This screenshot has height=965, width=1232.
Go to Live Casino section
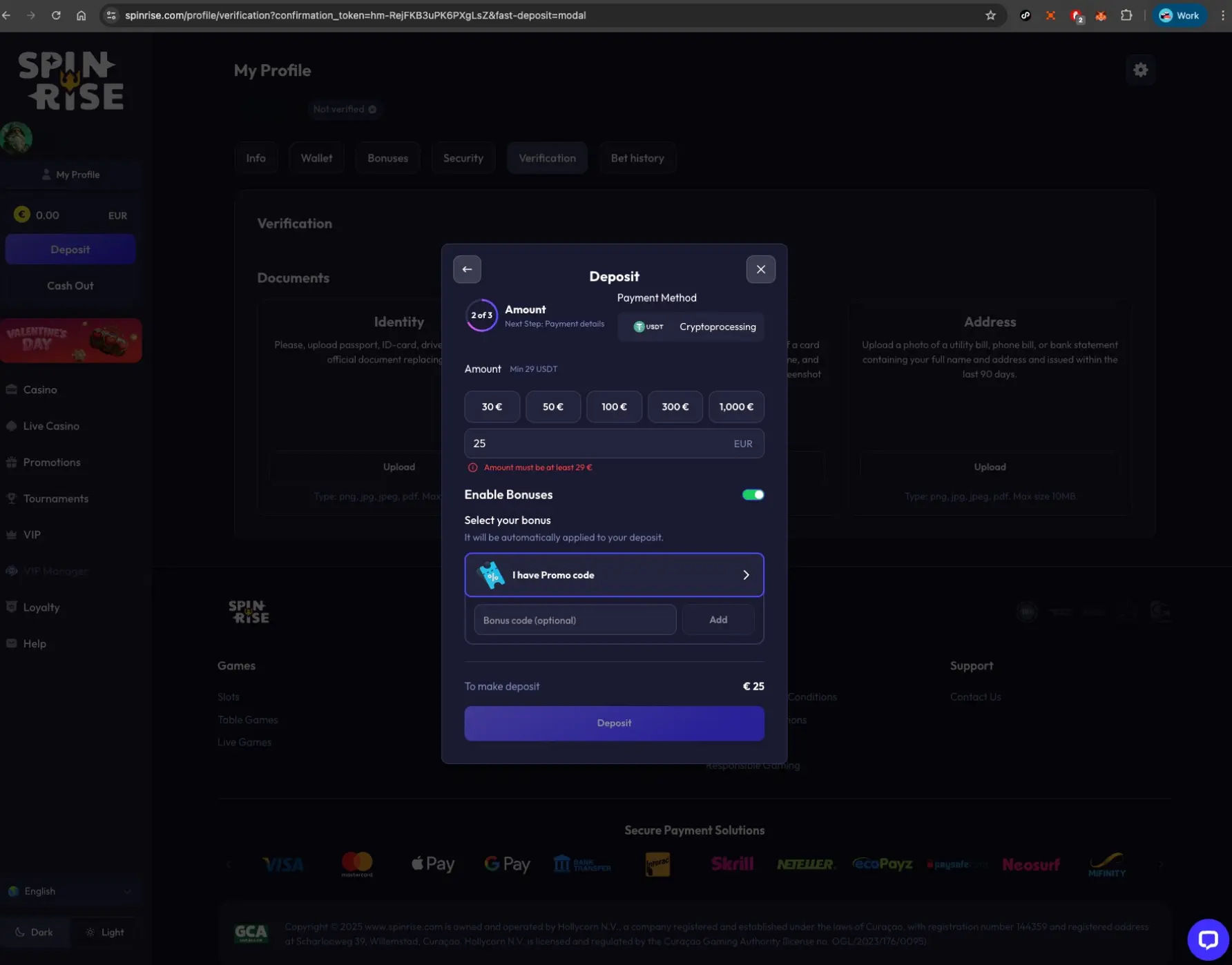pos(51,427)
